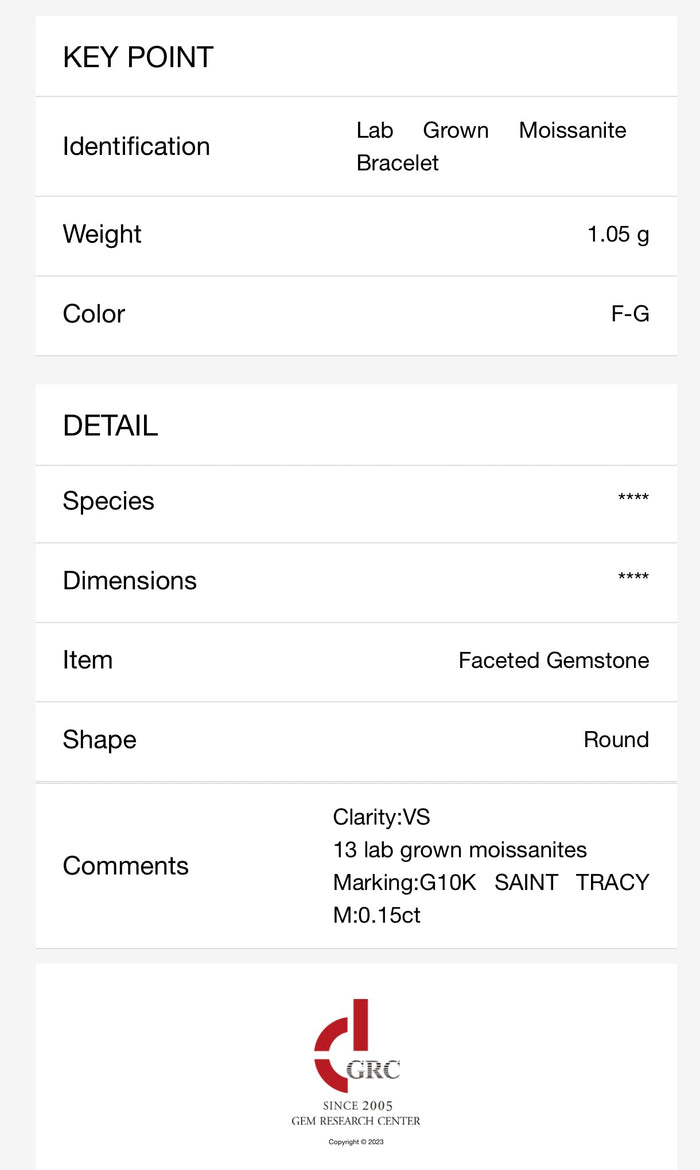Select the Round shape value
Image resolution: width=700 pixels, height=1170 pixels.
[x=616, y=739]
